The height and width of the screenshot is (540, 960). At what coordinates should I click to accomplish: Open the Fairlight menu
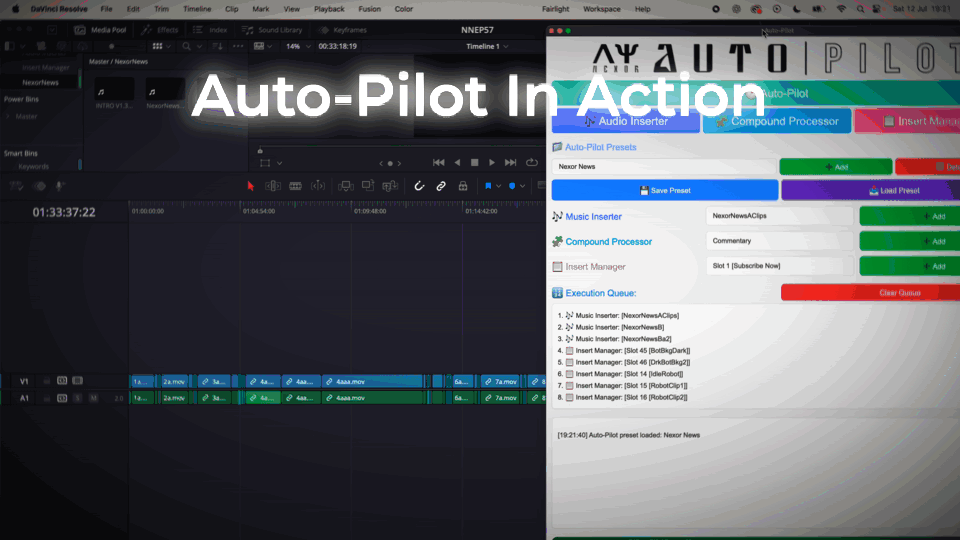coord(555,9)
